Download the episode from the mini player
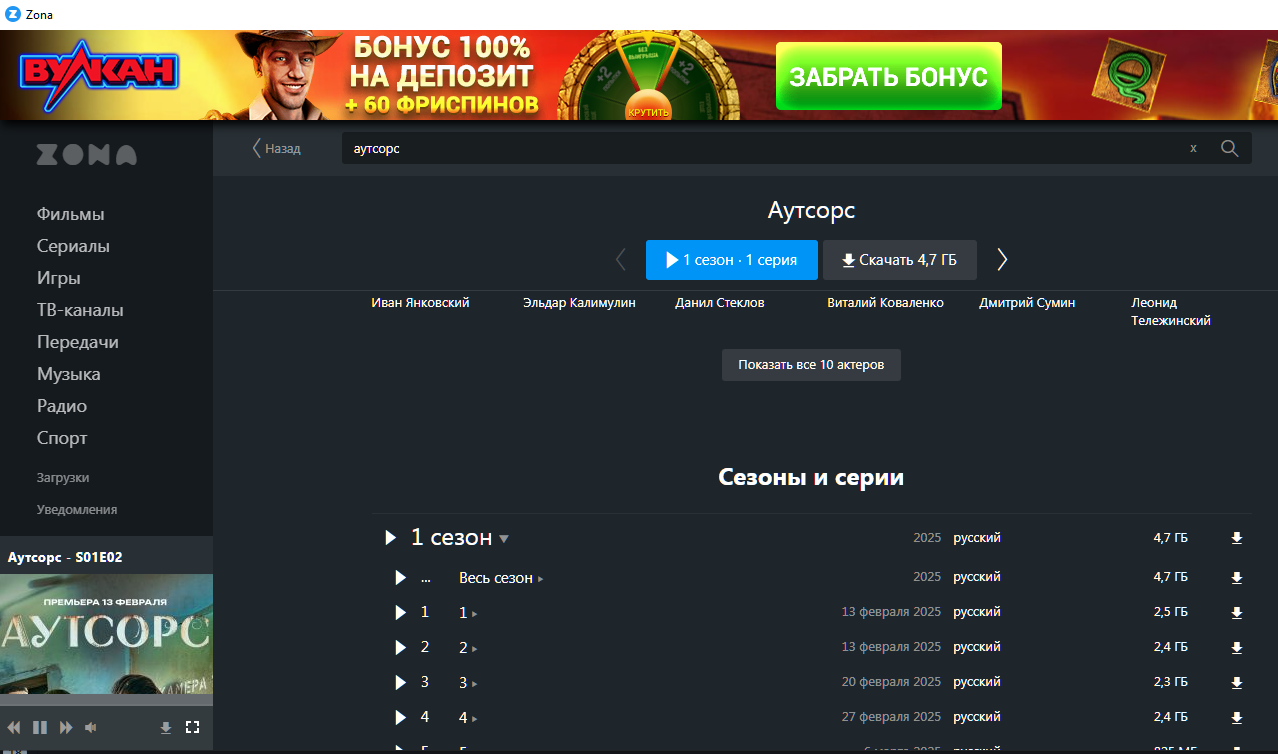Screen dimensions: 1278x754 [166, 727]
